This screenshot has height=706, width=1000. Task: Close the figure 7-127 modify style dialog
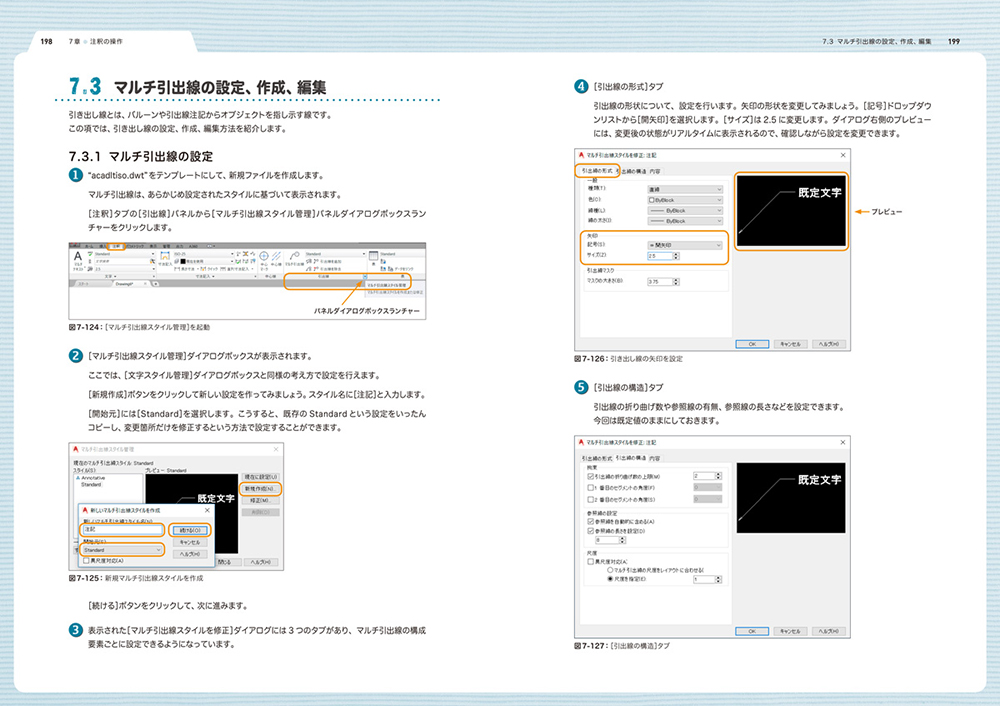pos(843,443)
